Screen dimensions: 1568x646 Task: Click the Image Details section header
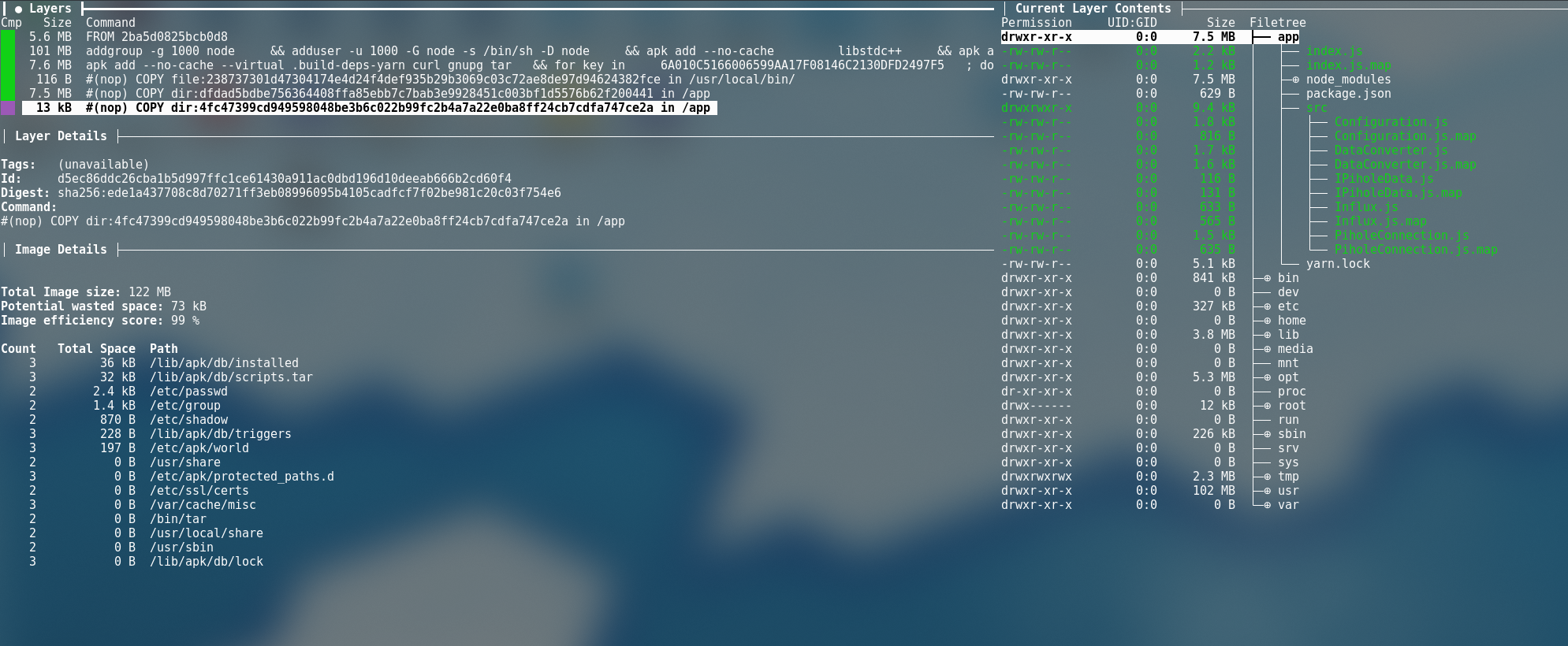coord(61,250)
